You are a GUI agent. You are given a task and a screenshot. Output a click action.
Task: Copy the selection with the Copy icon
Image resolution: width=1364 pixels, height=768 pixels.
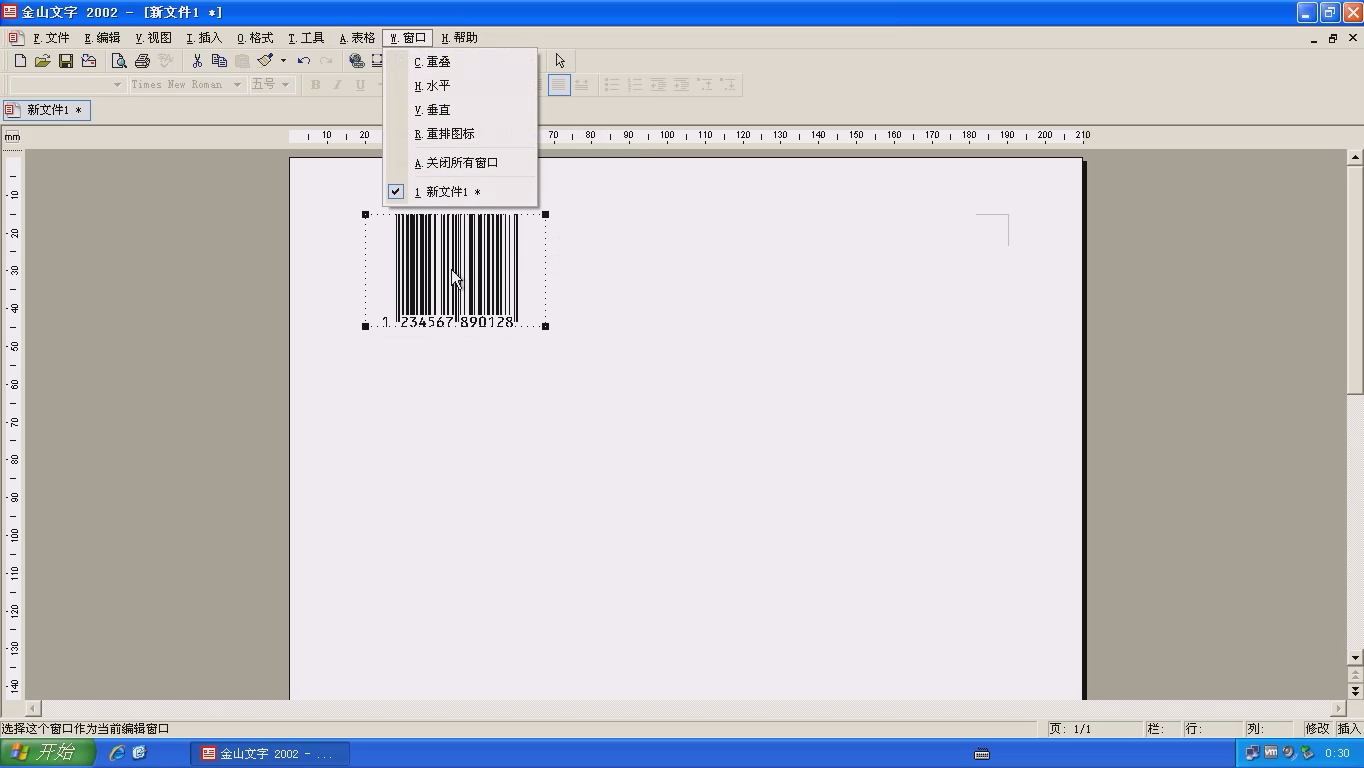tap(219, 61)
